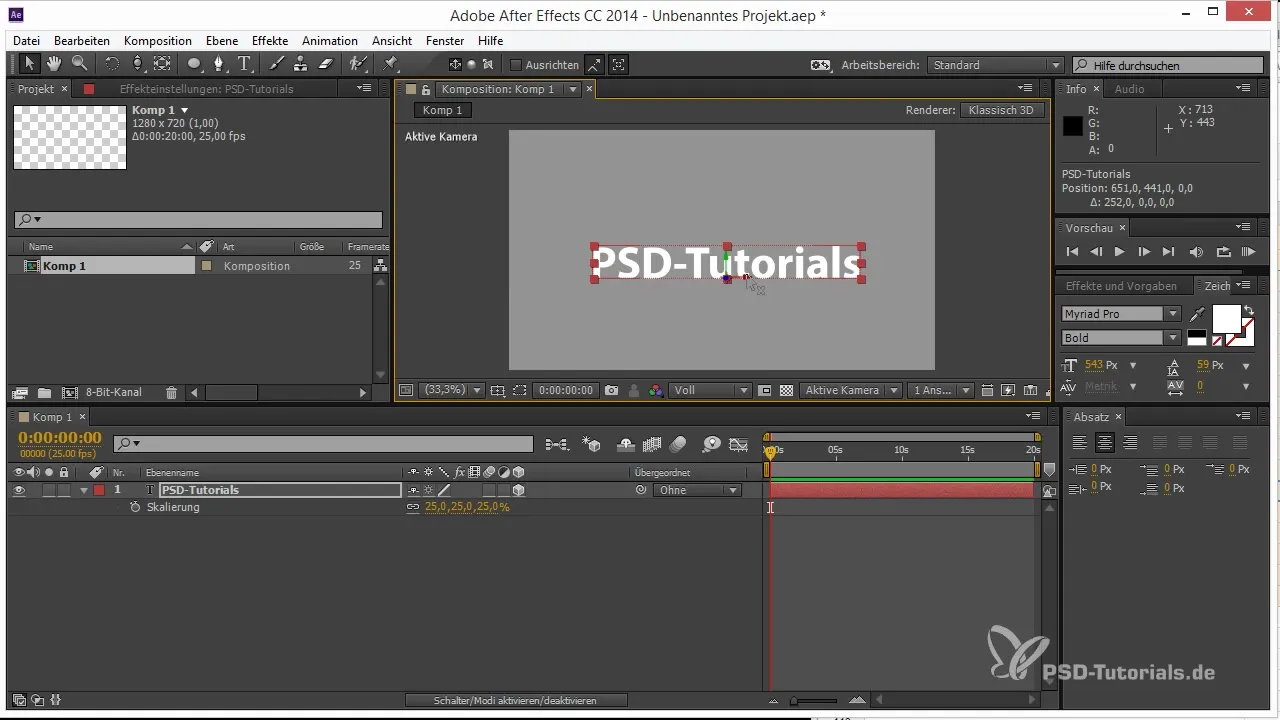
Task: Select the Pen tool
Action: click(219, 64)
